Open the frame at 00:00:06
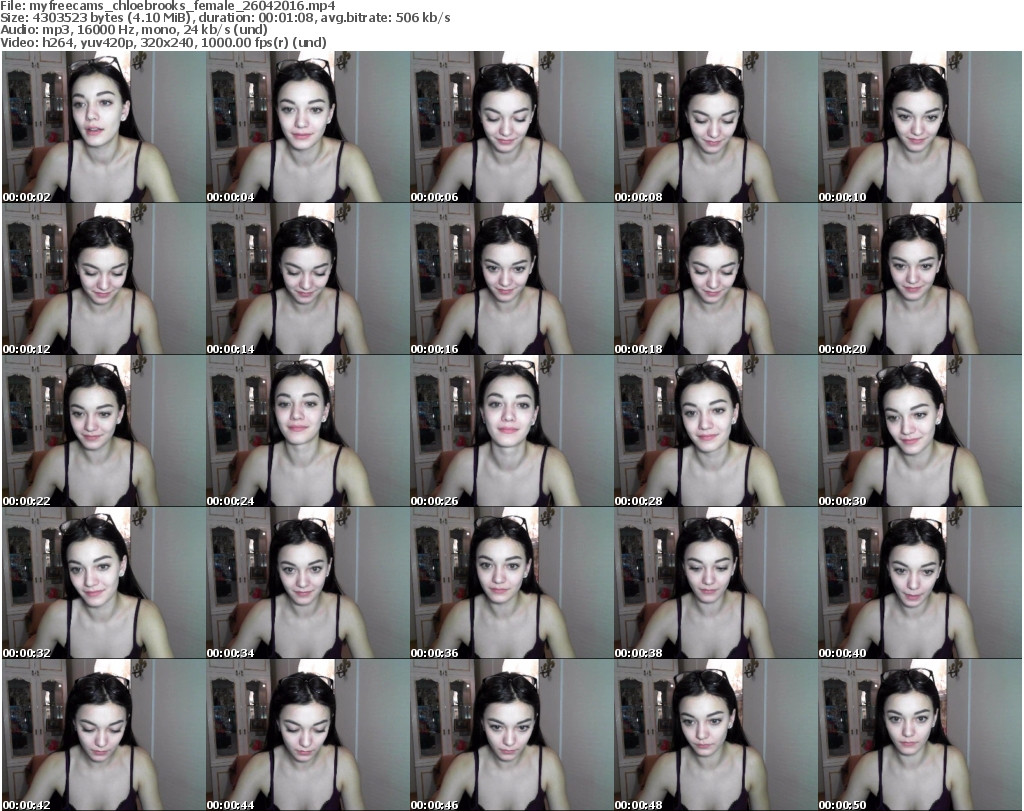Screen dimensions: 1024x811 point(511,127)
